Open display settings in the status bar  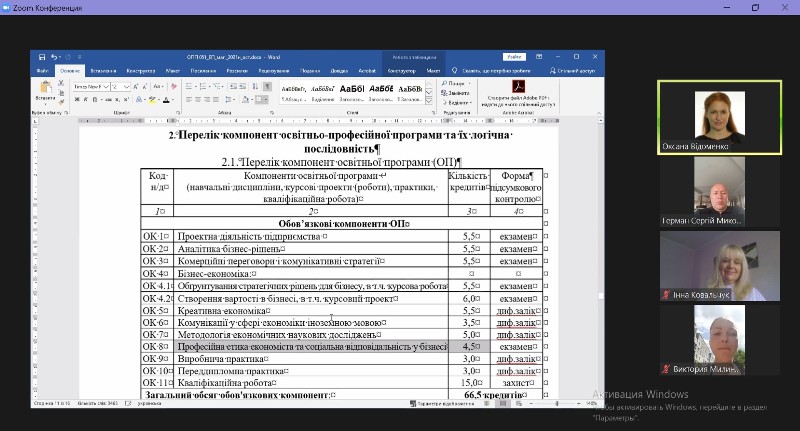coord(442,403)
